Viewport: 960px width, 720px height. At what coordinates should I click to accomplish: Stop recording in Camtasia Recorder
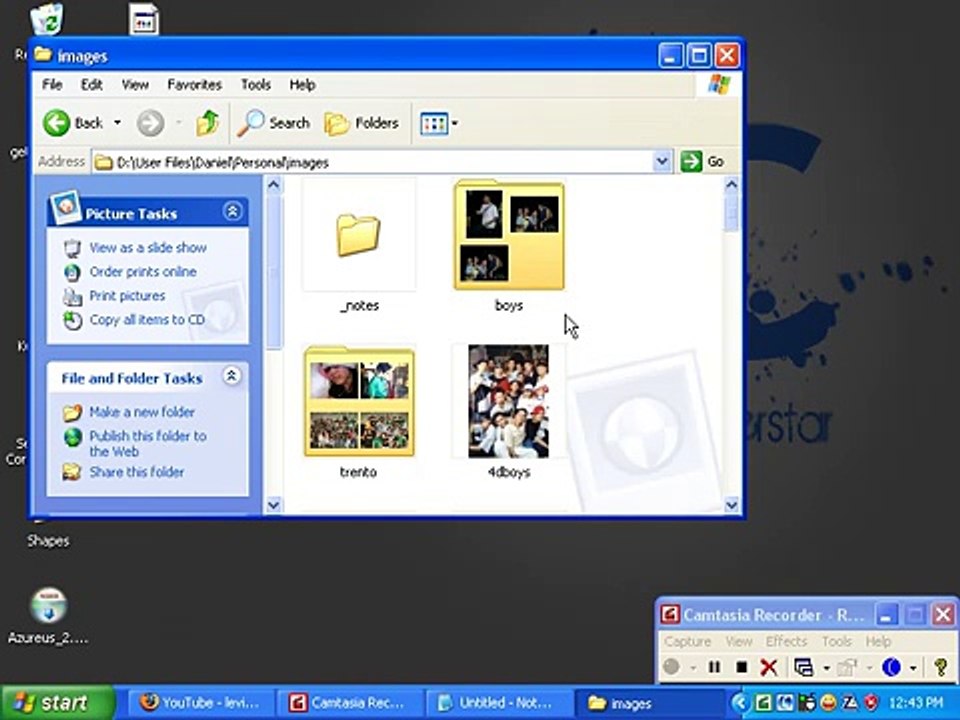click(741, 667)
